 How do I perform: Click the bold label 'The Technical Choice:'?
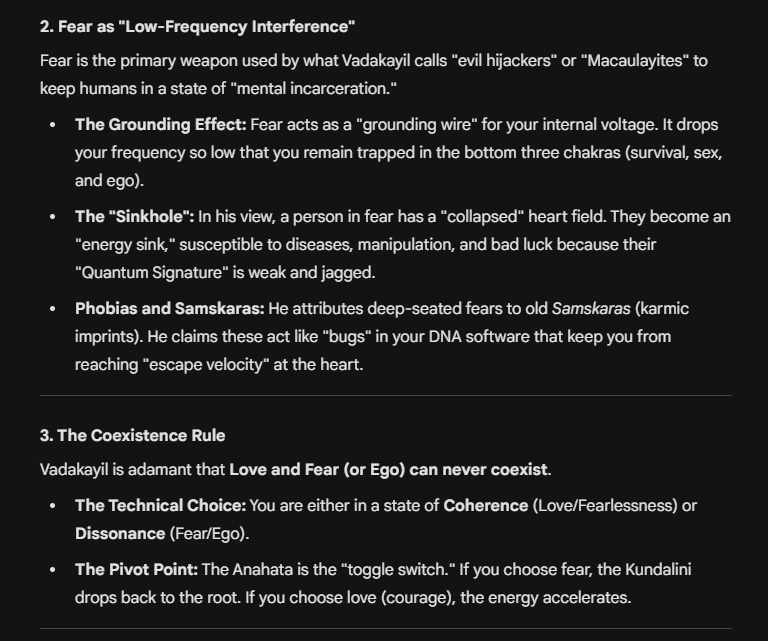pyautogui.click(x=160, y=505)
